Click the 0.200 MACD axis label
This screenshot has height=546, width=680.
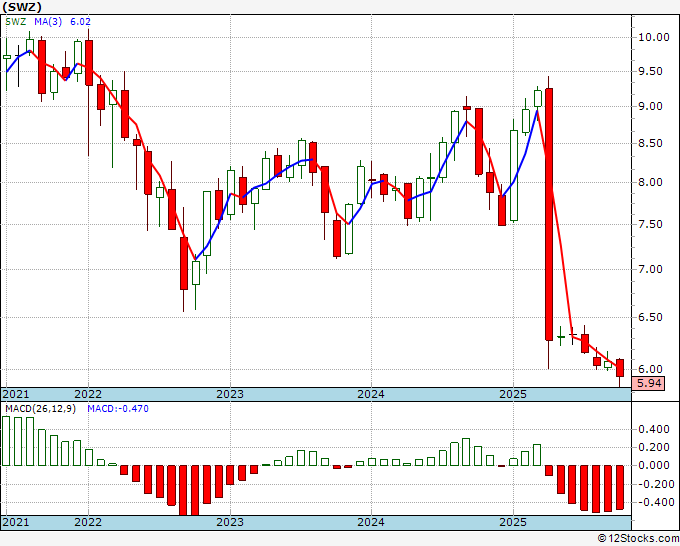point(654,448)
